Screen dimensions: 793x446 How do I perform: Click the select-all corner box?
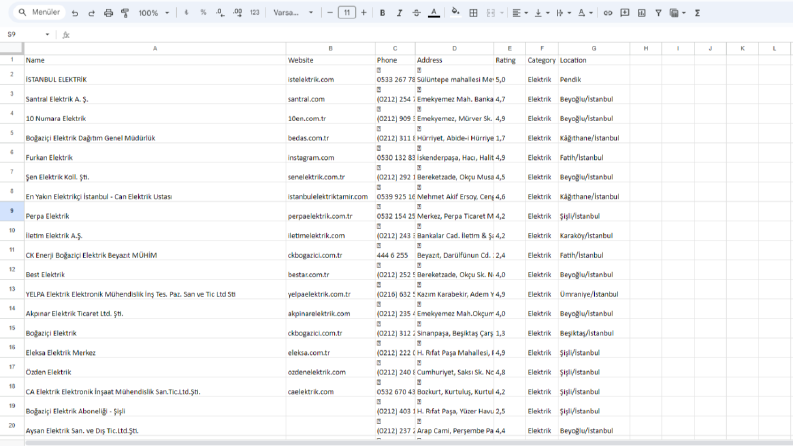click(12, 49)
